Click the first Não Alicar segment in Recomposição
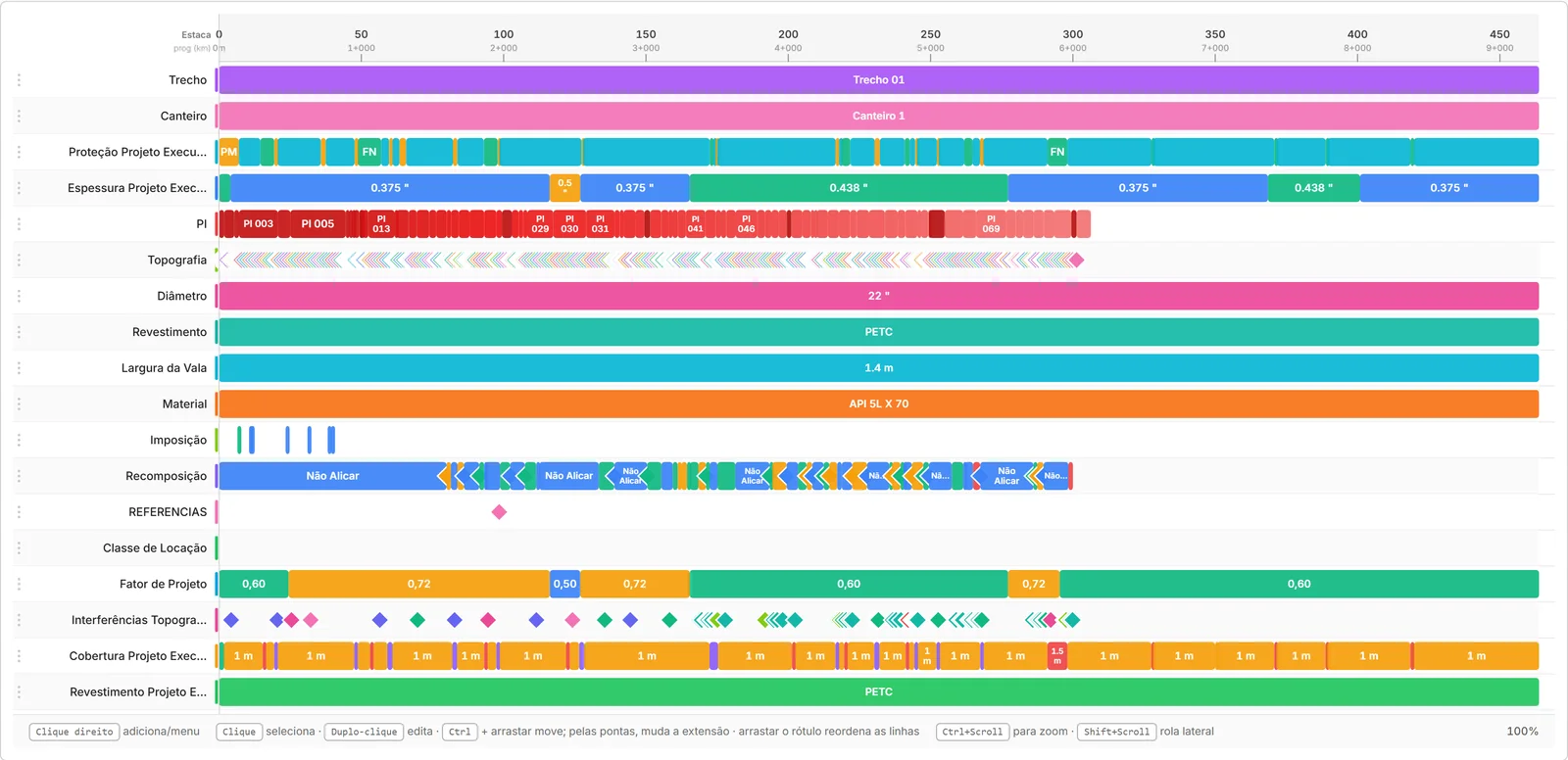Viewport: 1568px width, 760px height. (332, 476)
